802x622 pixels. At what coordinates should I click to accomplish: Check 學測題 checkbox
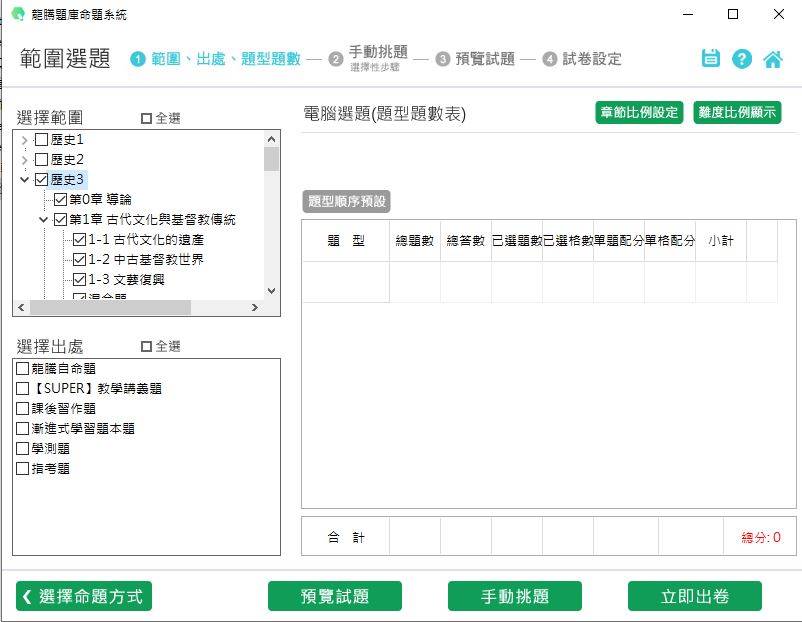click(x=23, y=449)
